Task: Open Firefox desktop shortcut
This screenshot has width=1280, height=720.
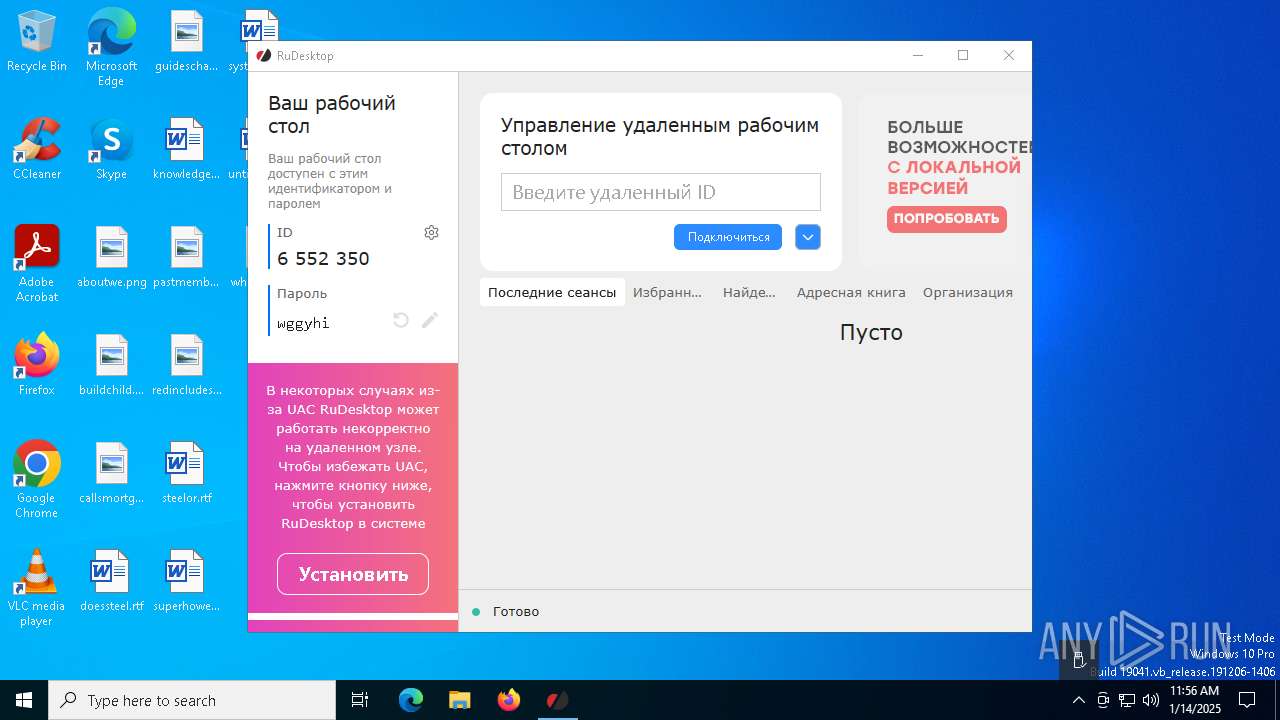Action: 37,365
